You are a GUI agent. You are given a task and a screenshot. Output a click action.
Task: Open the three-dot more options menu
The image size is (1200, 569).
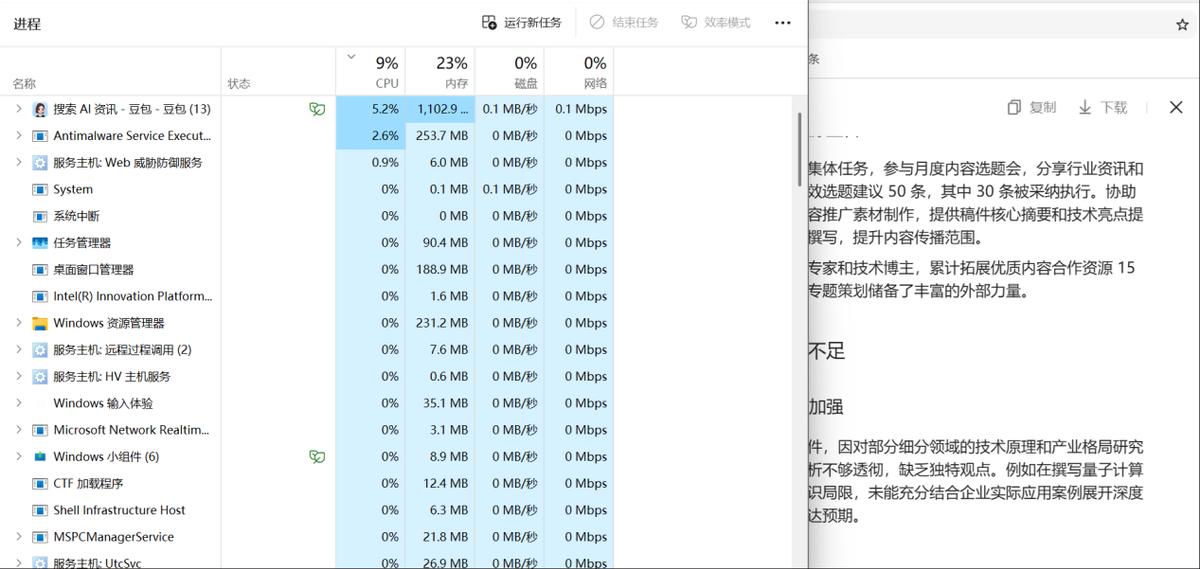783,22
